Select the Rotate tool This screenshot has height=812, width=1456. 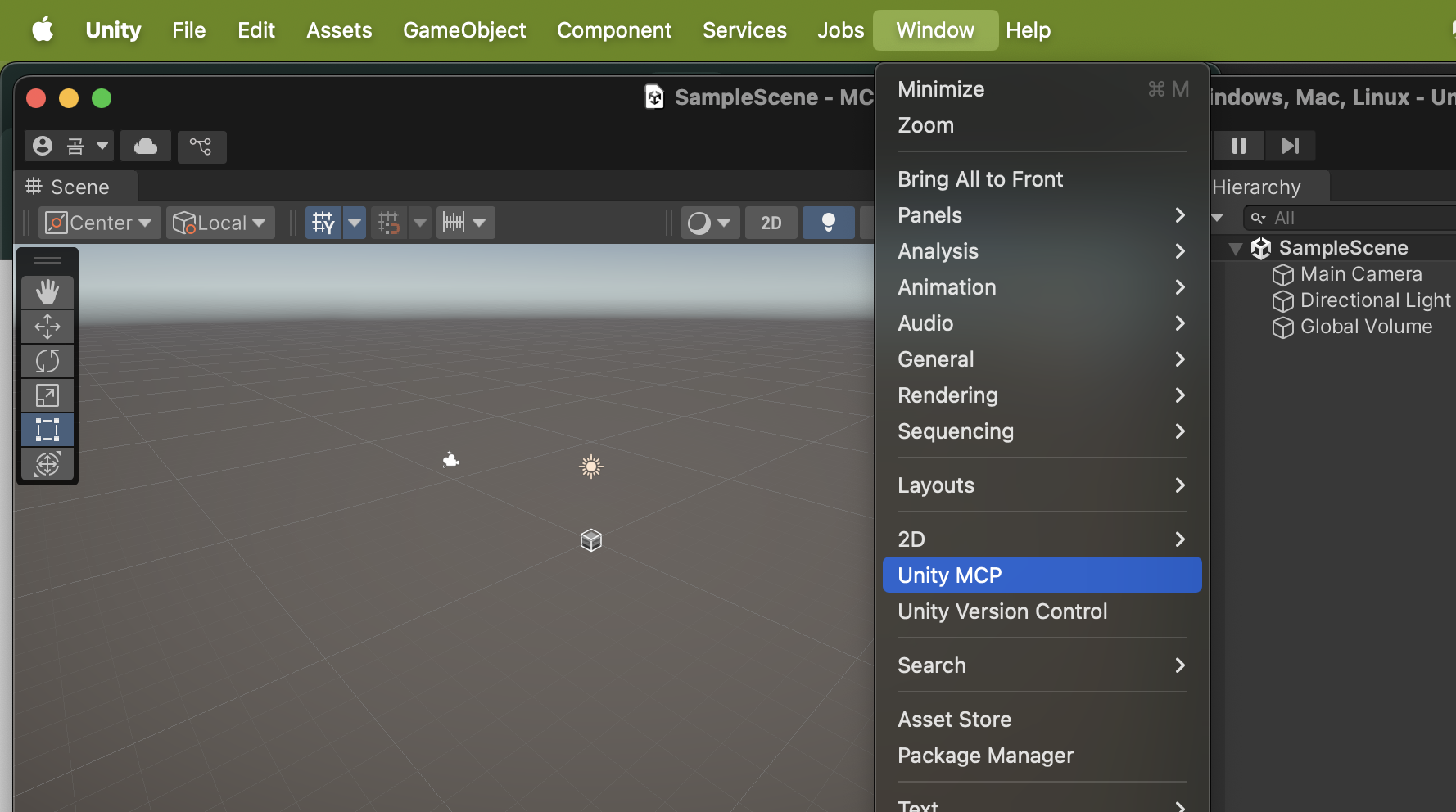click(47, 361)
